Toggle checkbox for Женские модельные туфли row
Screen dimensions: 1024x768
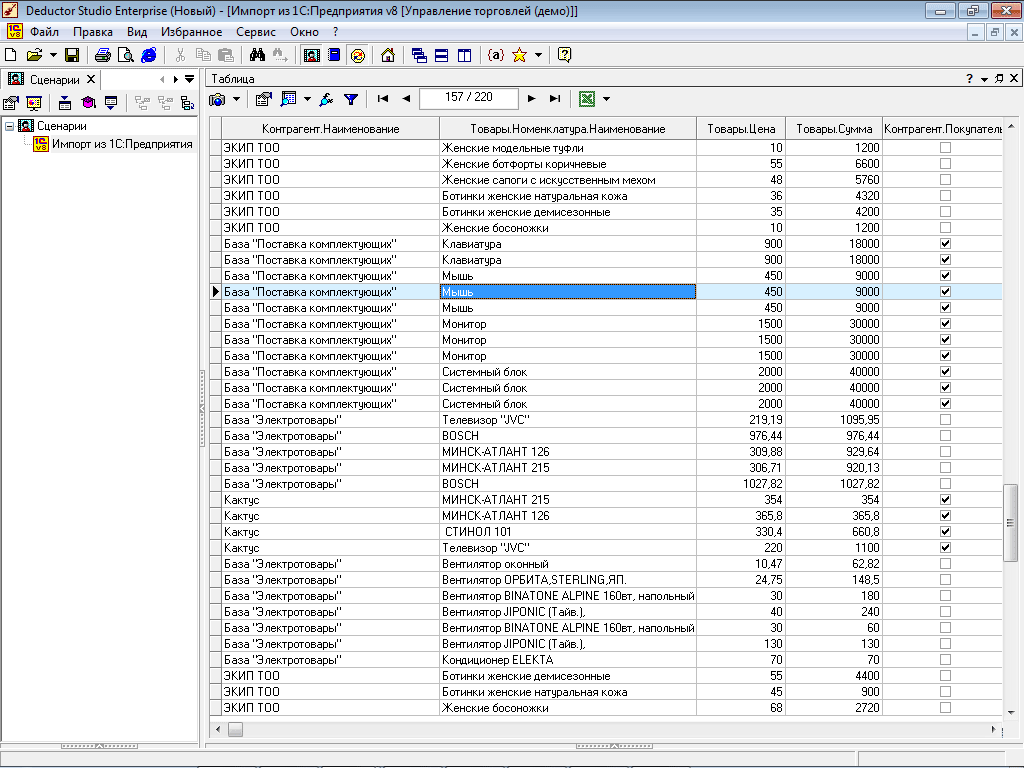pos(945,148)
